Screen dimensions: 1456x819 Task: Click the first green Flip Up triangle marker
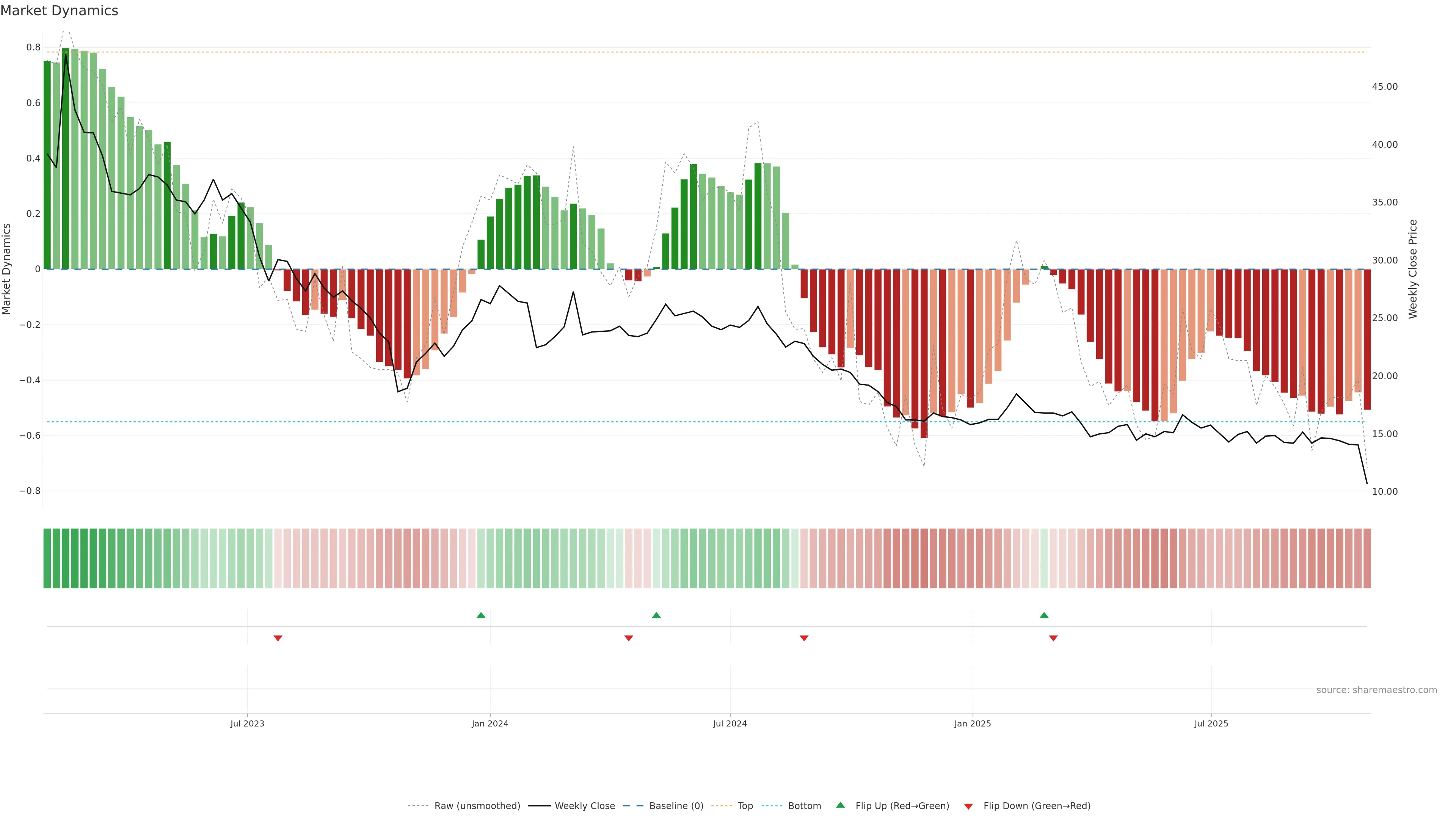click(x=481, y=615)
